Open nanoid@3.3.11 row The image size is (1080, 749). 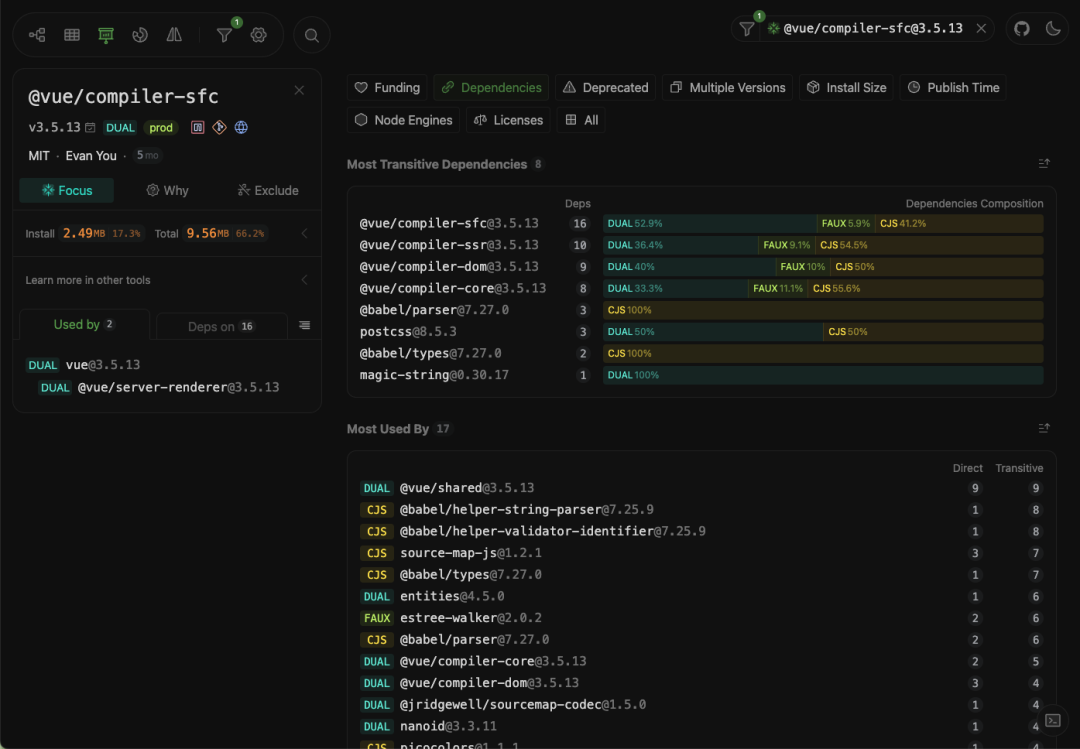[701, 726]
